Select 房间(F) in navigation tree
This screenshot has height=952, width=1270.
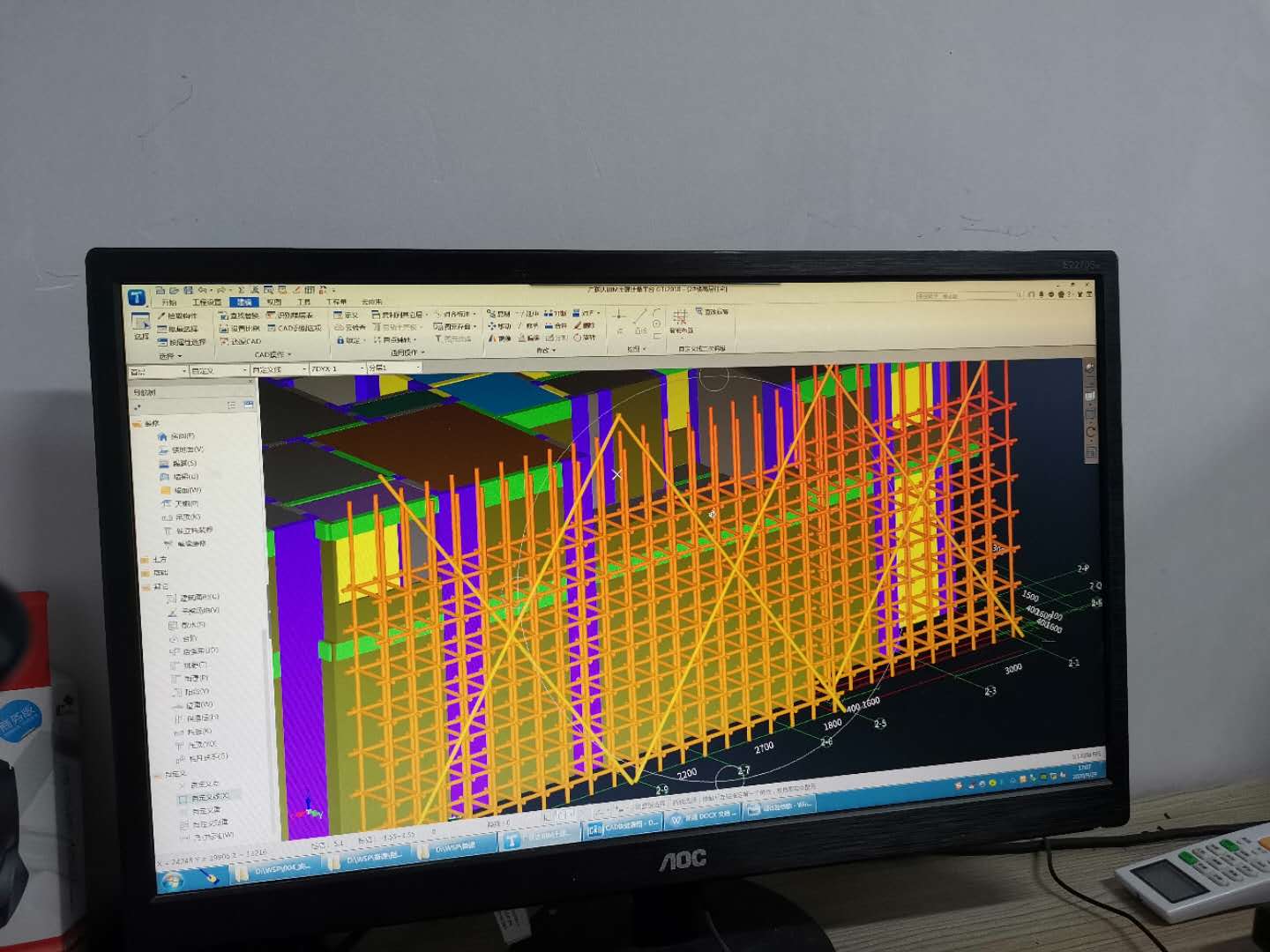pyautogui.click(x=176, y=436)
